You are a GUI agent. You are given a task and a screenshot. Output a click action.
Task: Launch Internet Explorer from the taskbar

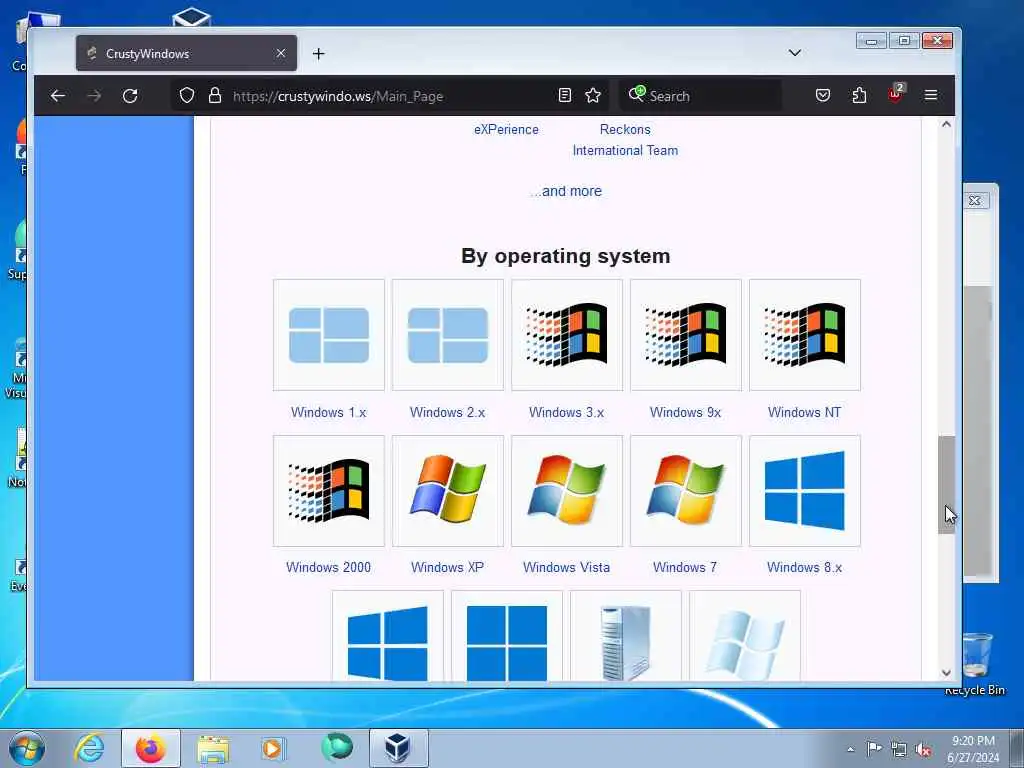89,748
